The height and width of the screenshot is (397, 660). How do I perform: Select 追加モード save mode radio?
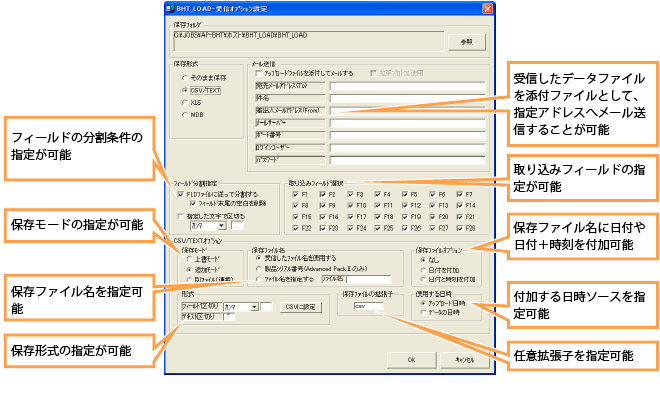coord(189,269)
